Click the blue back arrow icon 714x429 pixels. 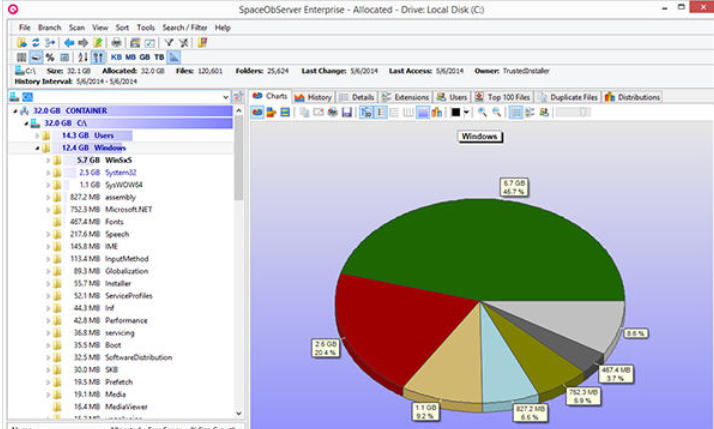[68, 43]
